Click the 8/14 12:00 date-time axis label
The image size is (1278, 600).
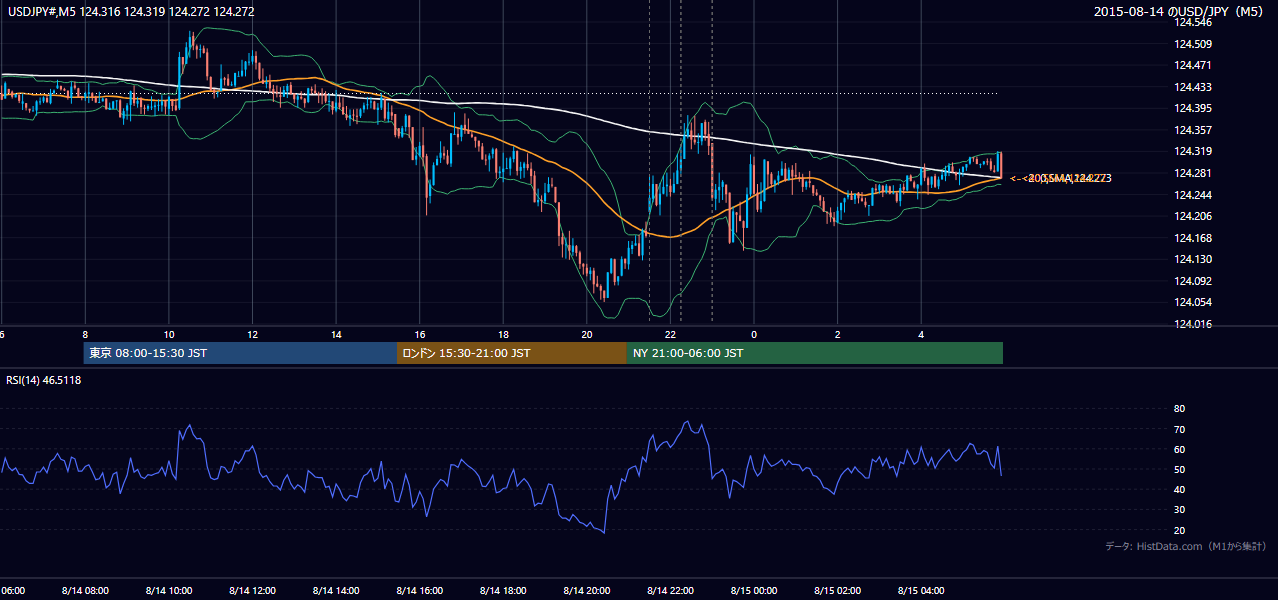(252, 591)
